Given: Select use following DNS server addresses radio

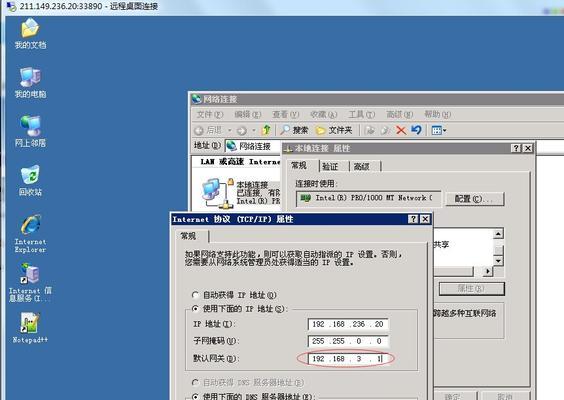Looking at the screenshot, I should [x=195, y=396].
